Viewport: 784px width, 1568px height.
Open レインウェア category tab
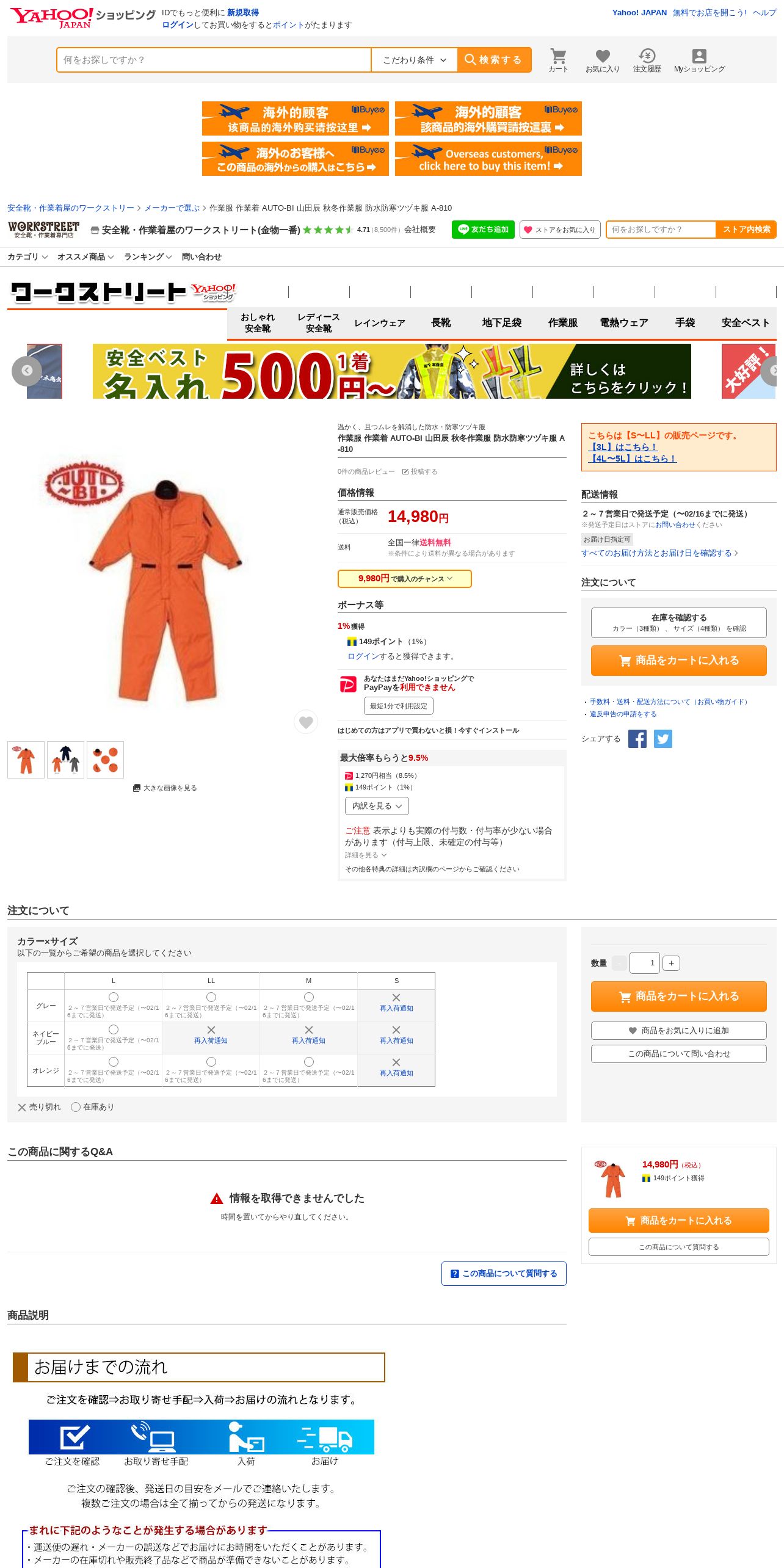(380, 323)
